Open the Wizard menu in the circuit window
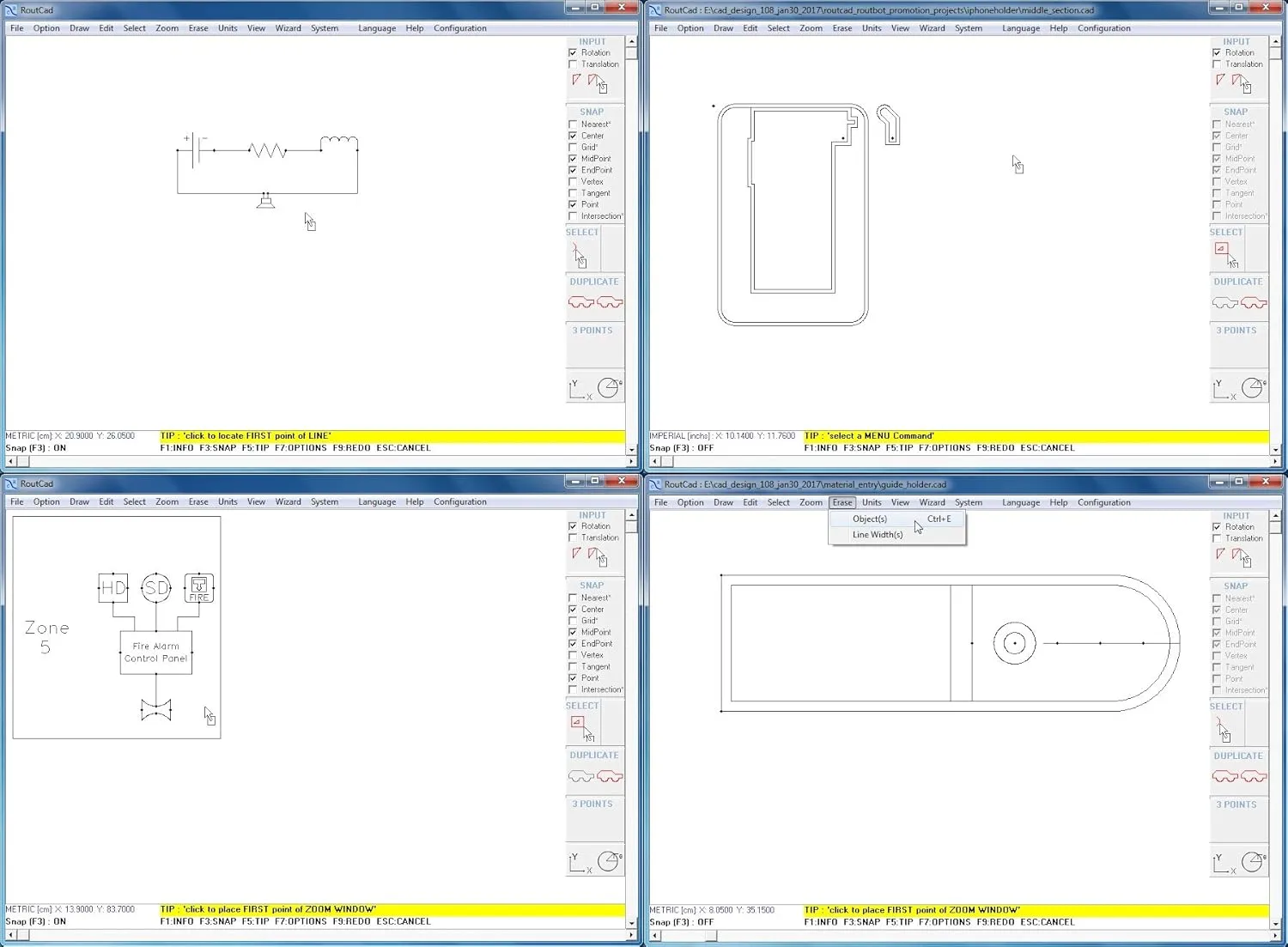 (x=288, y=27)
